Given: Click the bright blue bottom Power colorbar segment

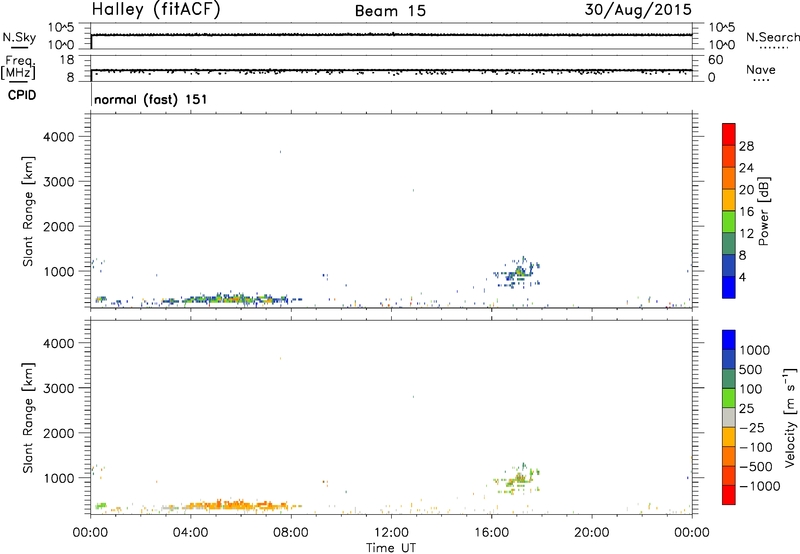Looking at the screenshot, I should coord(729,287).
